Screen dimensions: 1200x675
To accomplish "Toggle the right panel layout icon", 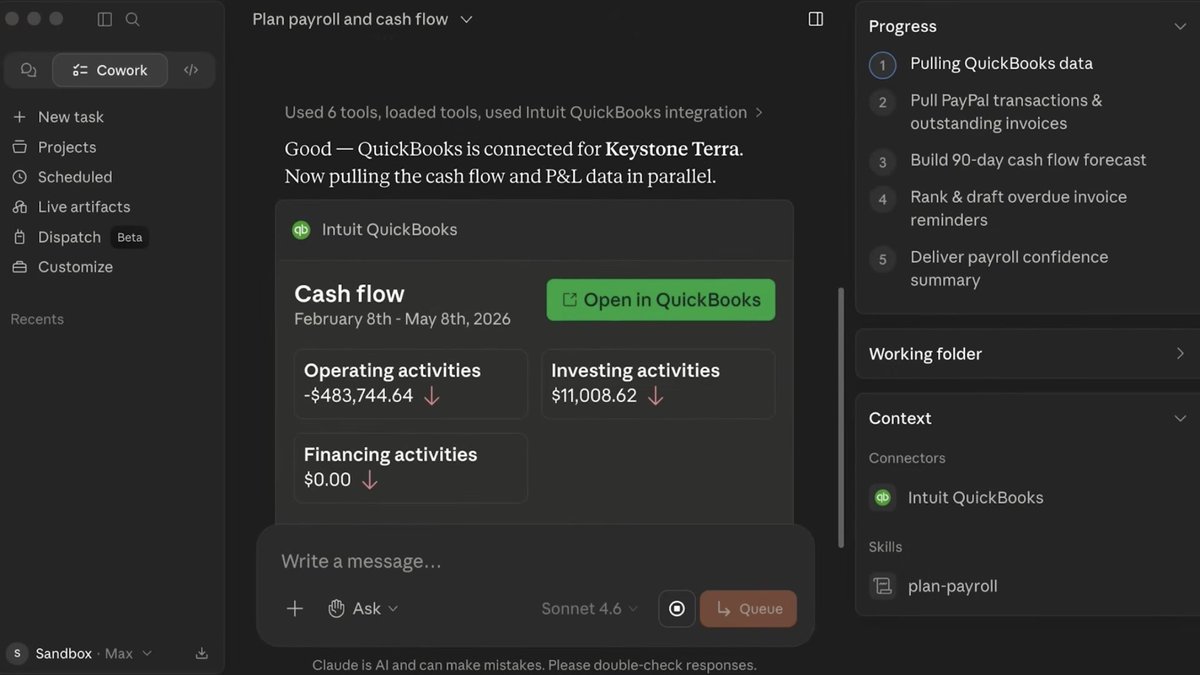I will pos(816,19).
